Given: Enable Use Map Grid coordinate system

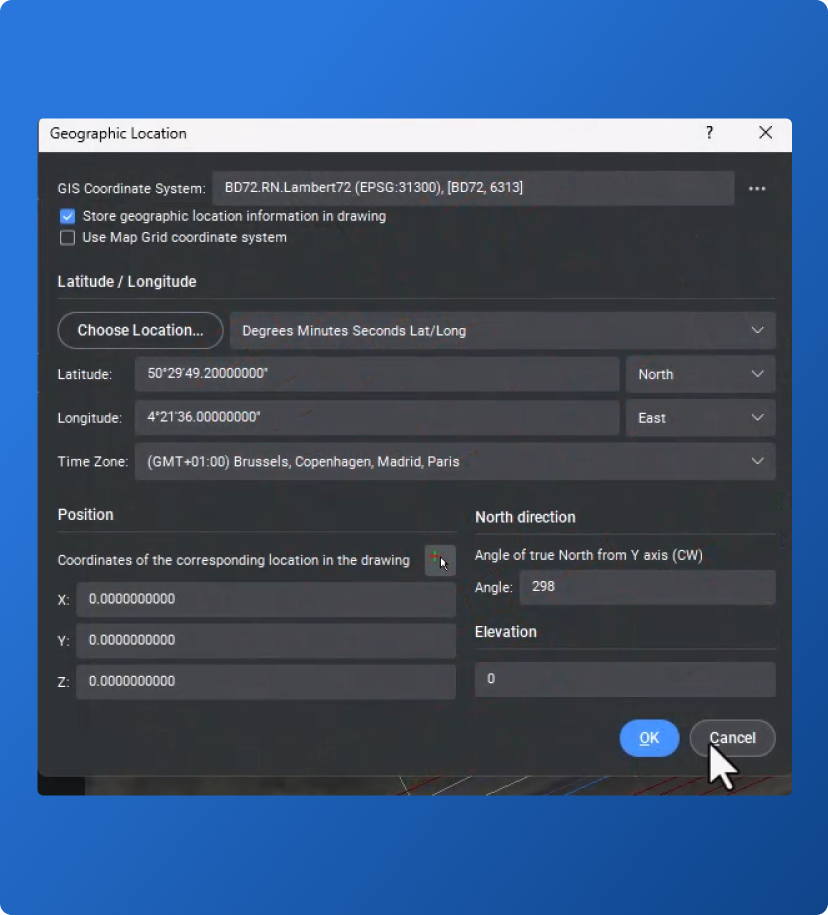Looking at the screenshot, I should [68, 238].
